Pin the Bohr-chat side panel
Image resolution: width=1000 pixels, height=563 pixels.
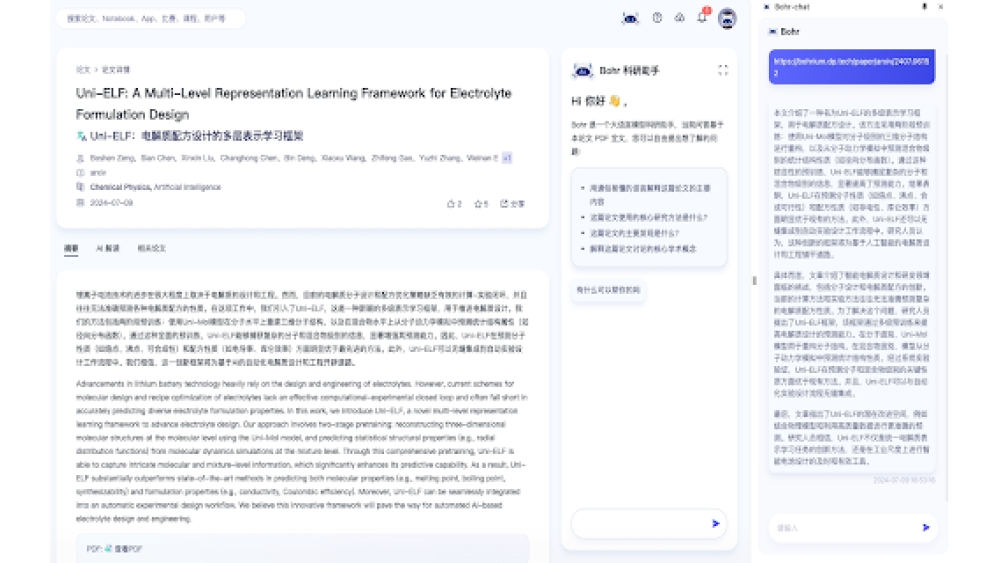pyautogui.click(x=924, y=6)
